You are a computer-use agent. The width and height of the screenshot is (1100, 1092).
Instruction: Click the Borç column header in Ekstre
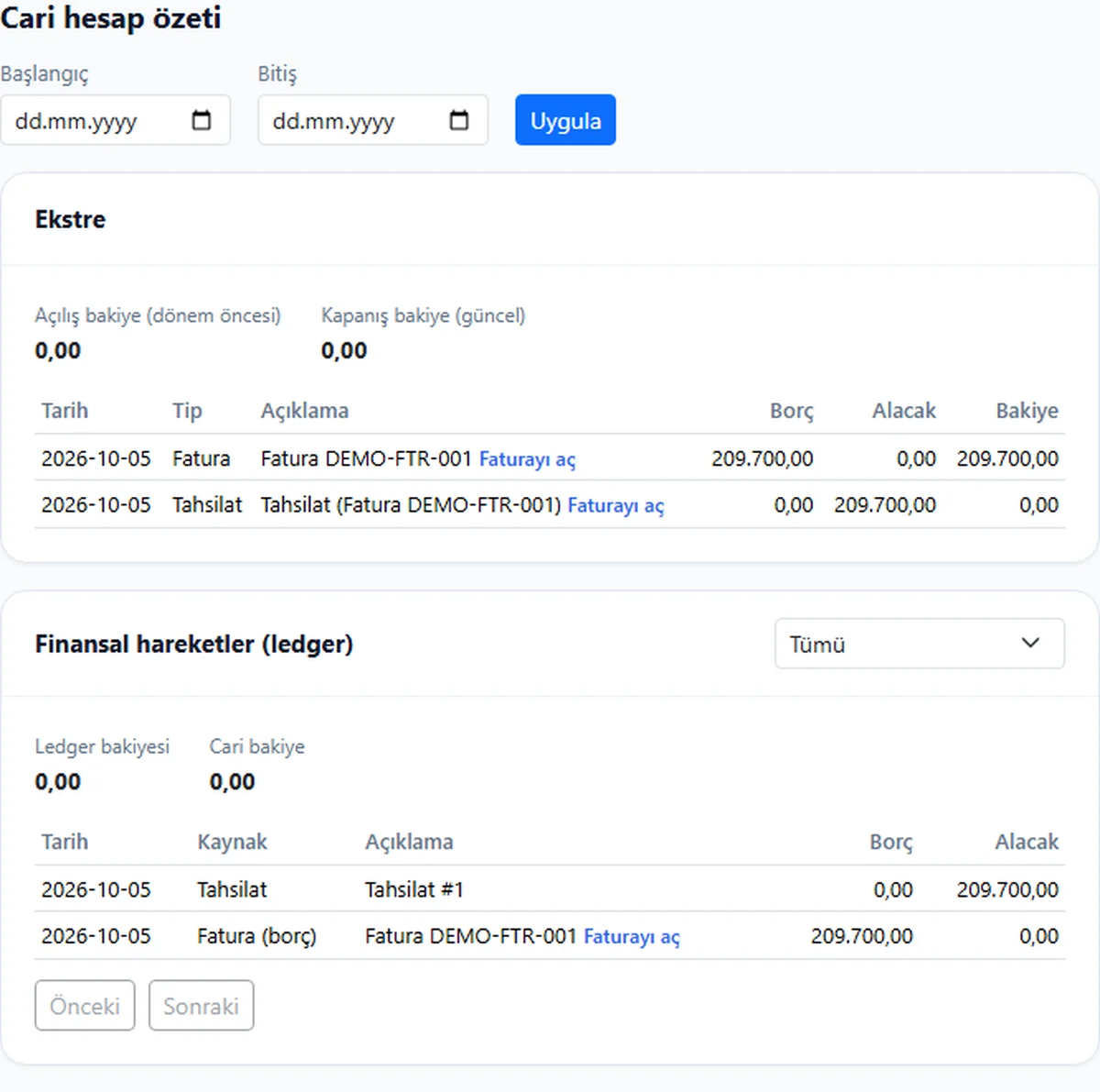tap(791, 411)
